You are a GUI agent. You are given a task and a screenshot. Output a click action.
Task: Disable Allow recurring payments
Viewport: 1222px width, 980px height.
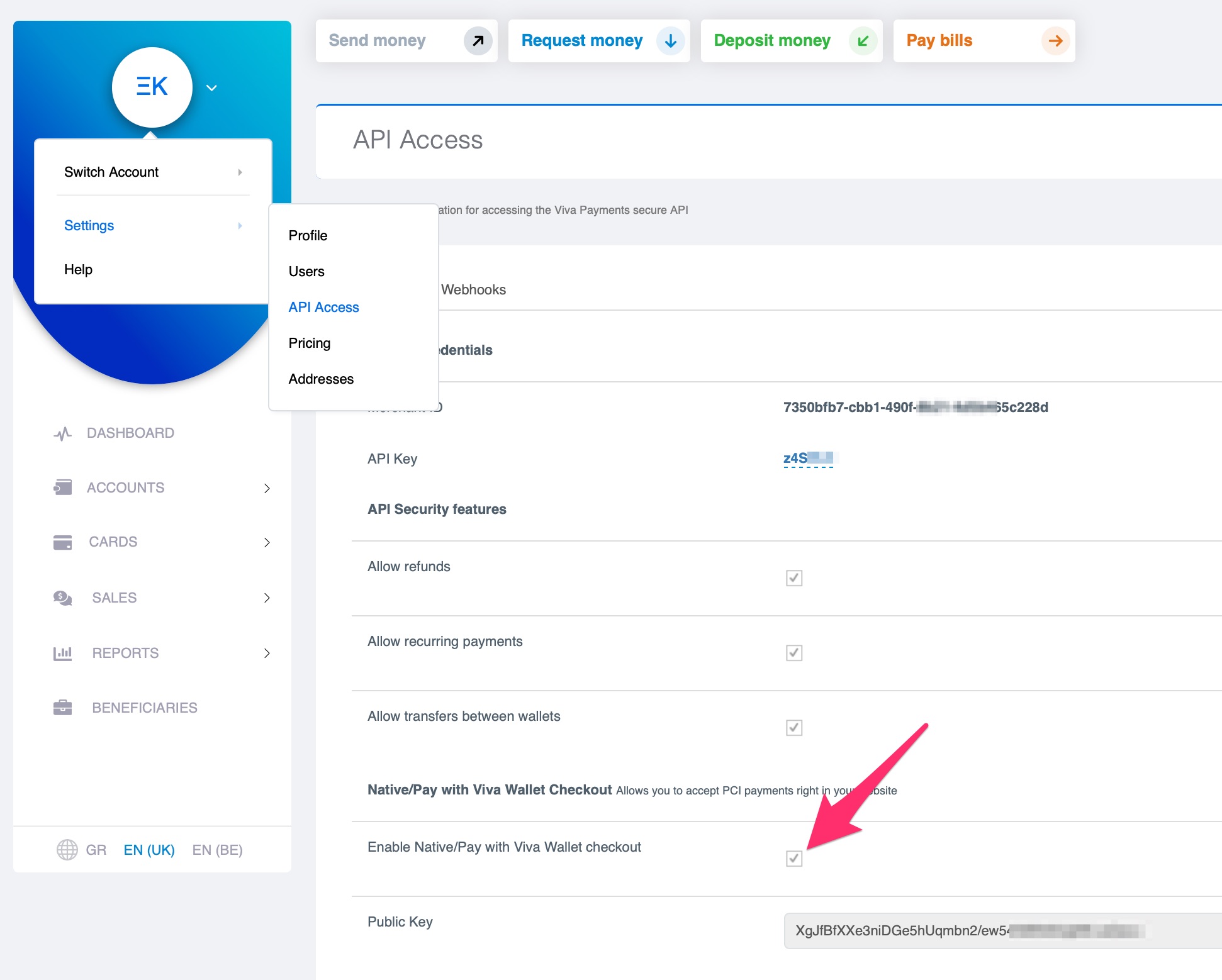tap(794, 653)
